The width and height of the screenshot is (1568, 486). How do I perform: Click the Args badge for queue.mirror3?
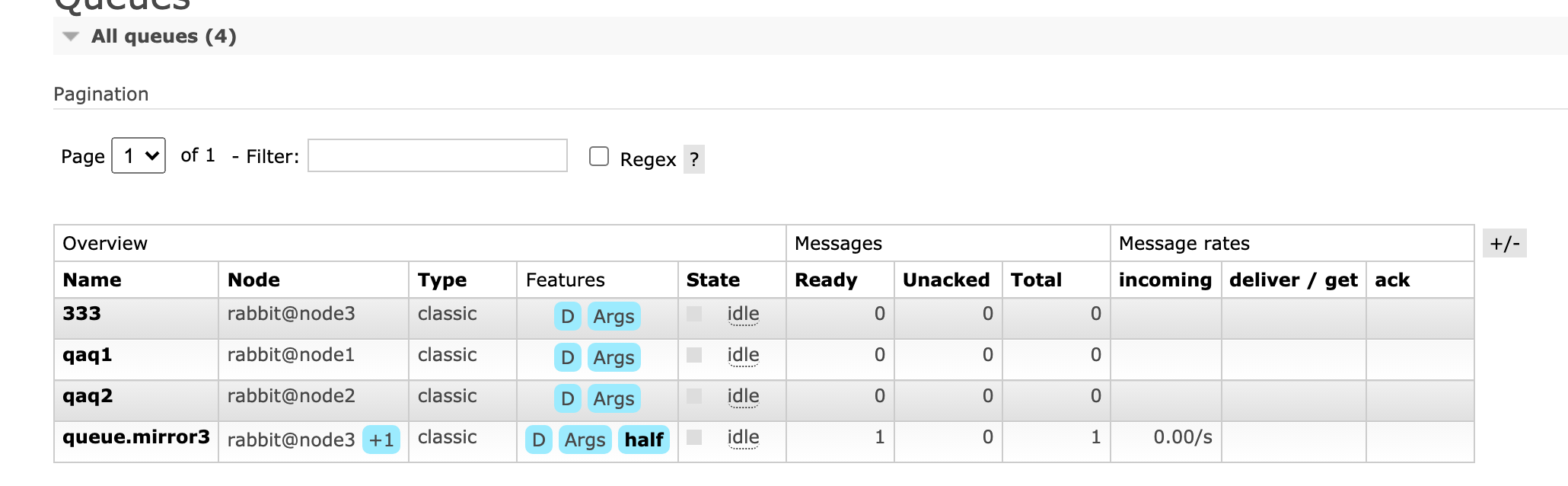pyautogui.click(x=585, y=440)
